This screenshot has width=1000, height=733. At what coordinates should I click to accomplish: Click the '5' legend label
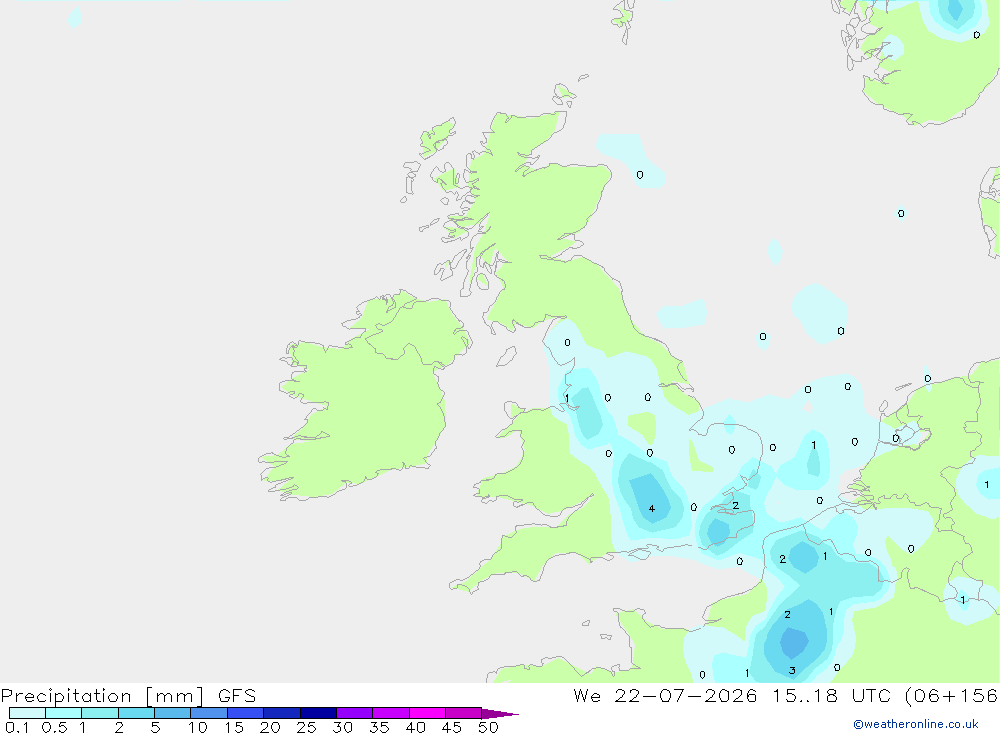point(155,727)
